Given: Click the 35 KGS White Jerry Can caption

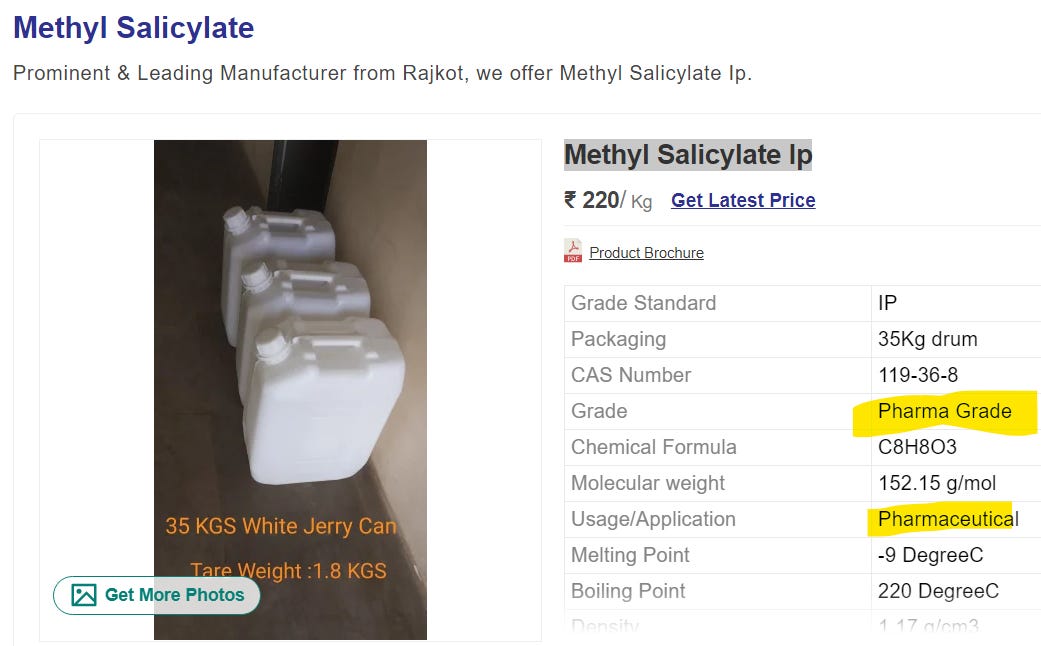Looking at the screenshot, I should point(281,526).
